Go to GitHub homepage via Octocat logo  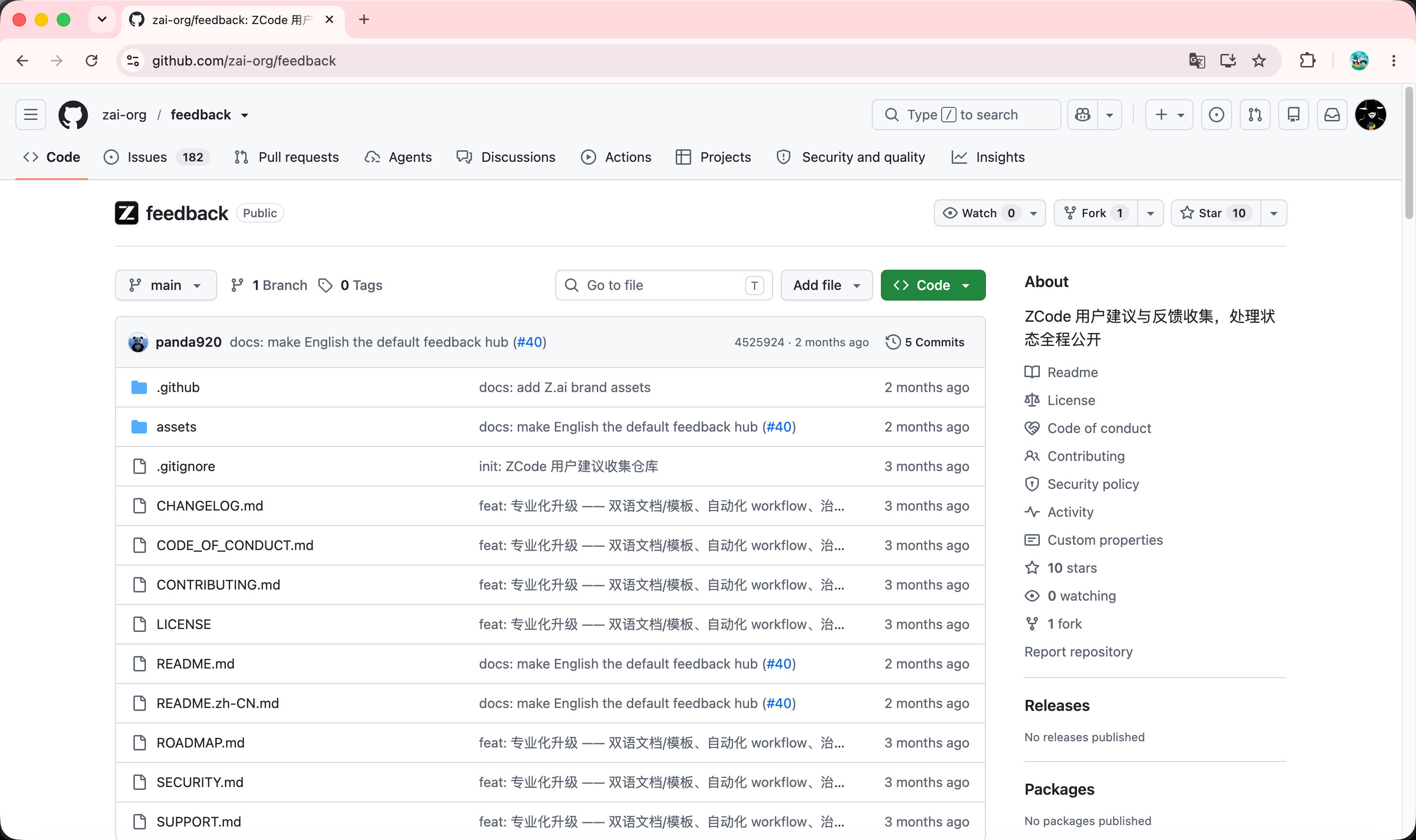(73, 115)
